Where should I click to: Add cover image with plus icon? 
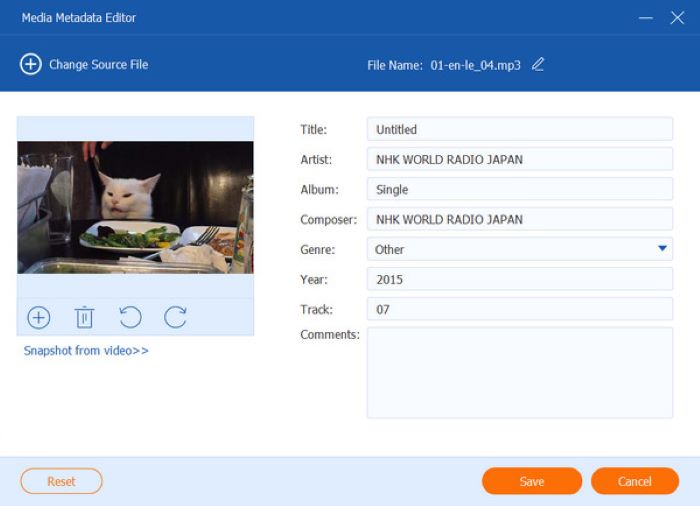[x=39, y=318]
